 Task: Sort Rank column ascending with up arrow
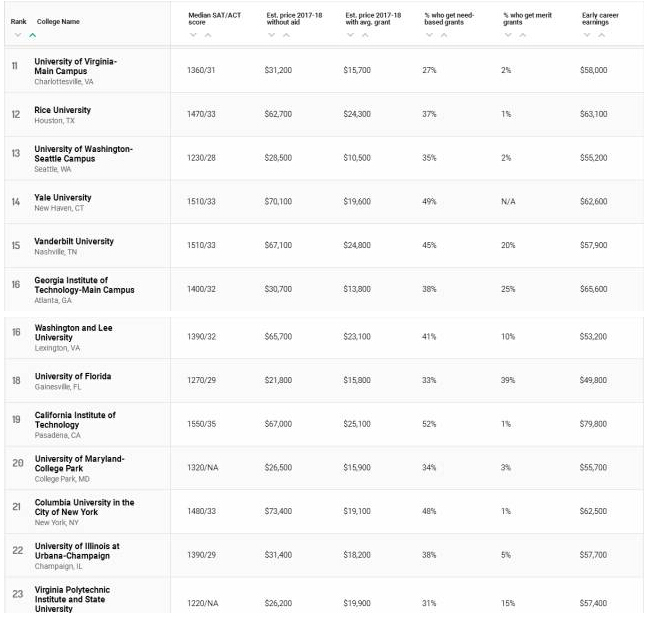coord(33,35)
